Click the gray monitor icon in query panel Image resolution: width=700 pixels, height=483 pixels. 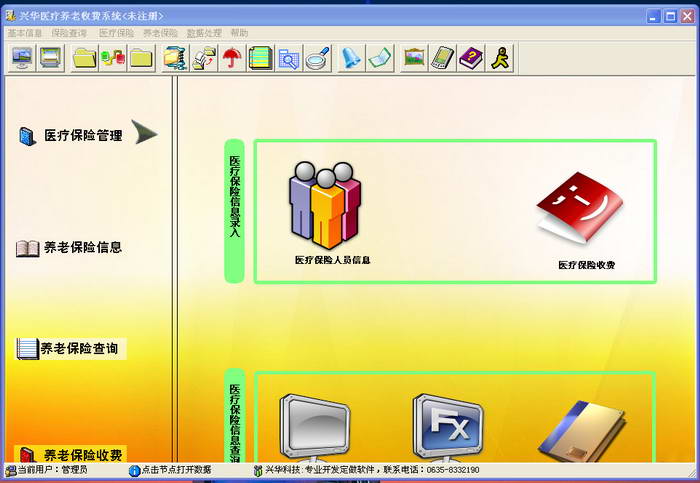(x=315, y=426)
